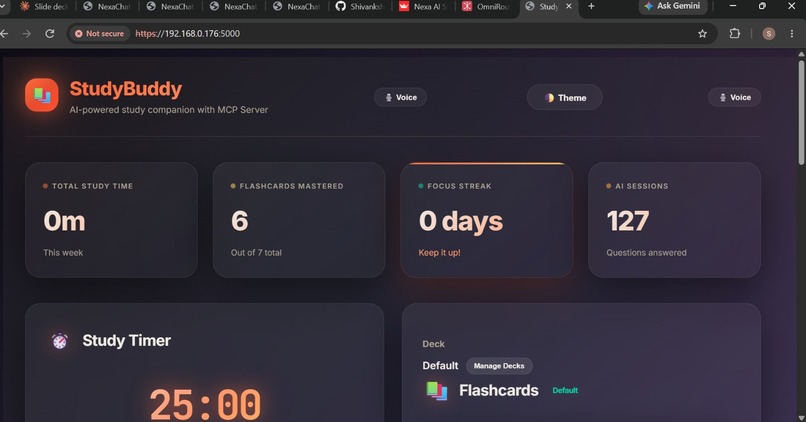Viewport: 806px width, 422px height.
Task: Open the browser extensions puzzle icon
Action: point(735,33)
